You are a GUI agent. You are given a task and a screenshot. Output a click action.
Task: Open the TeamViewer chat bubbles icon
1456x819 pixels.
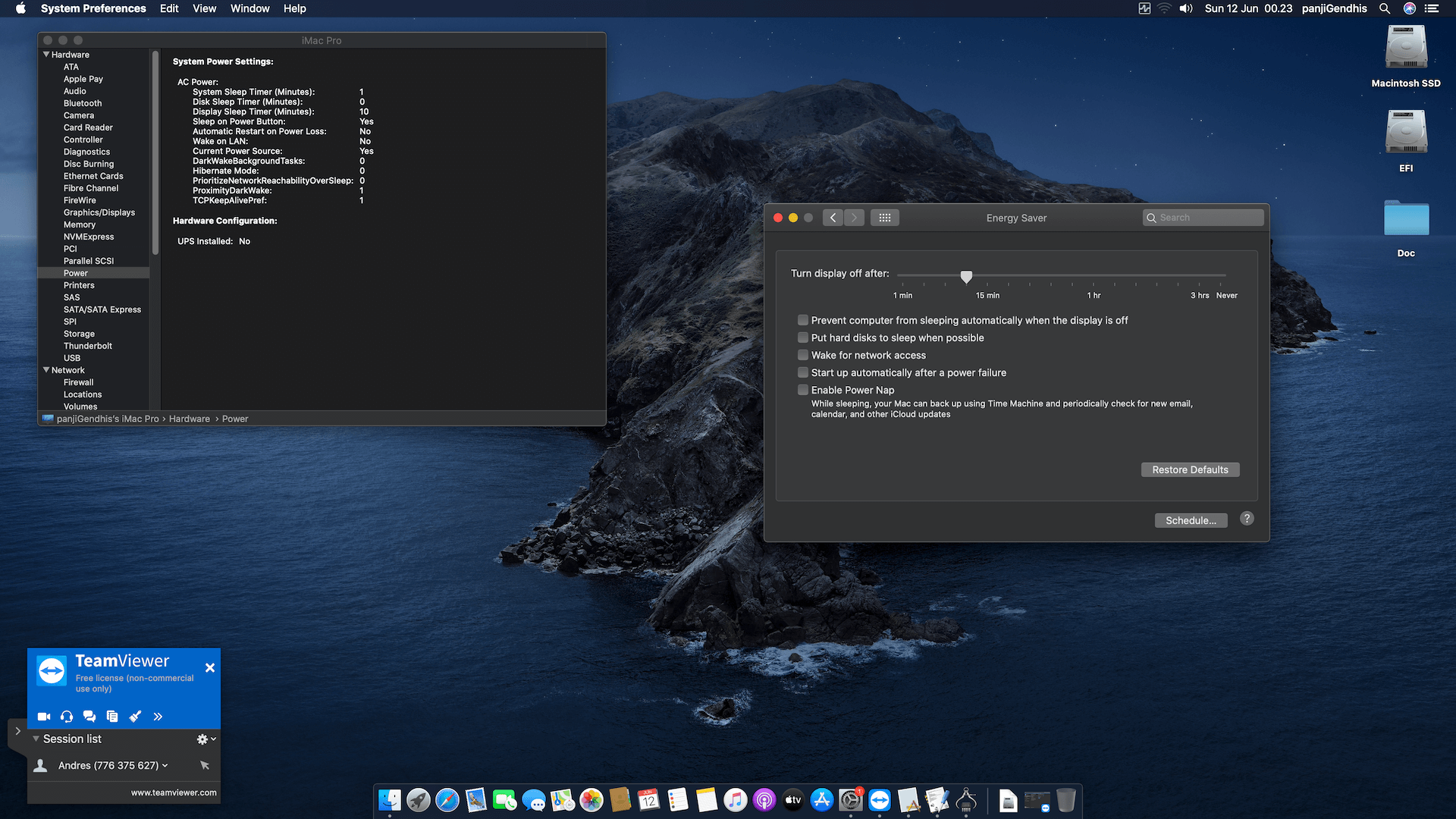(89, 717)
